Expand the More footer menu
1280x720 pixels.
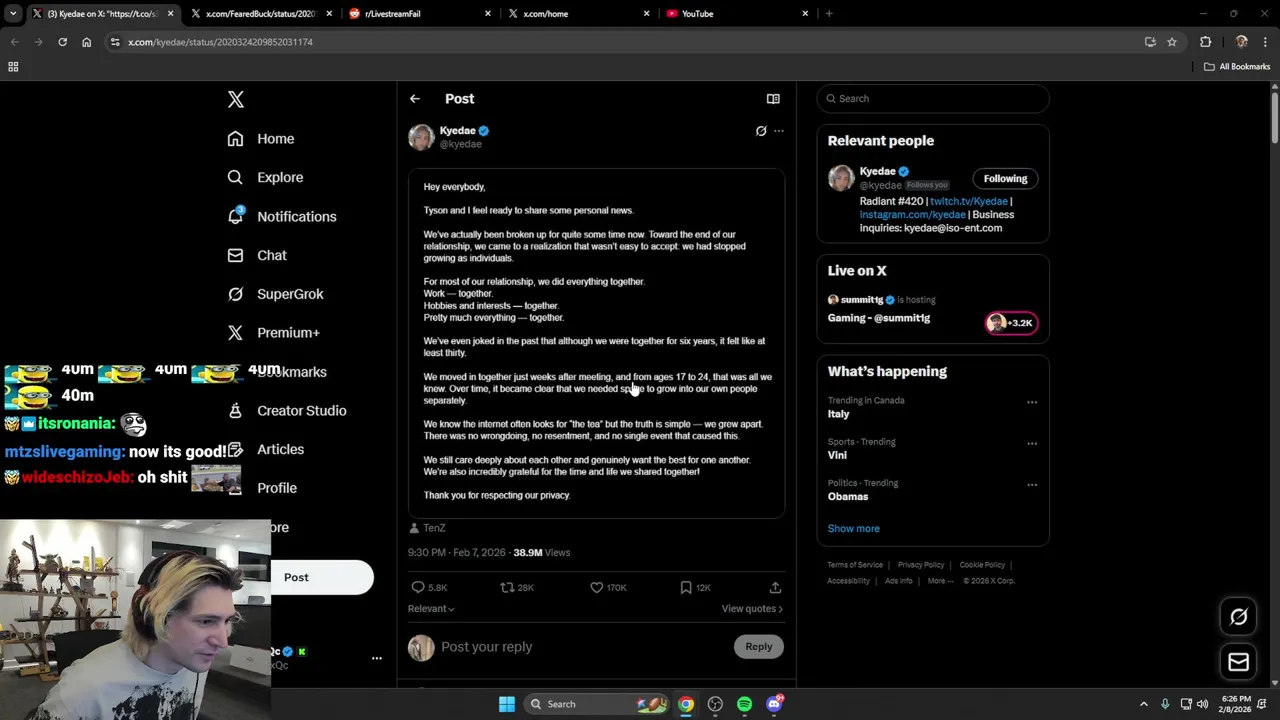coord(940,581)
